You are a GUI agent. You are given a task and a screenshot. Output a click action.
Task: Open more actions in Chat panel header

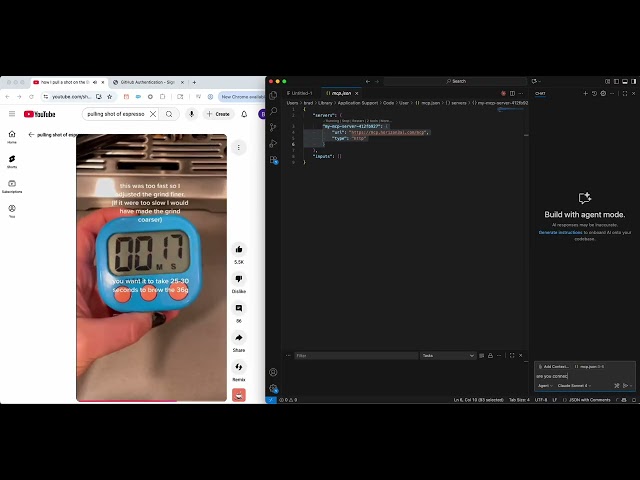(x=612, y=93)
